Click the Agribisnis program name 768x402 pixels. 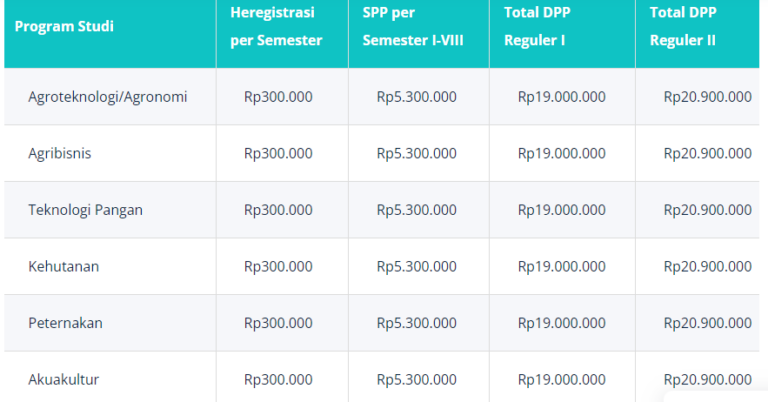tap(60, 153)
